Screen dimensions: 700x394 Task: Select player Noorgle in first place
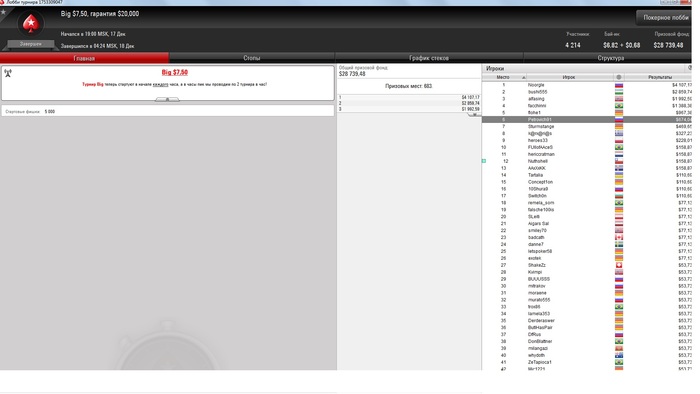(536, 85)
